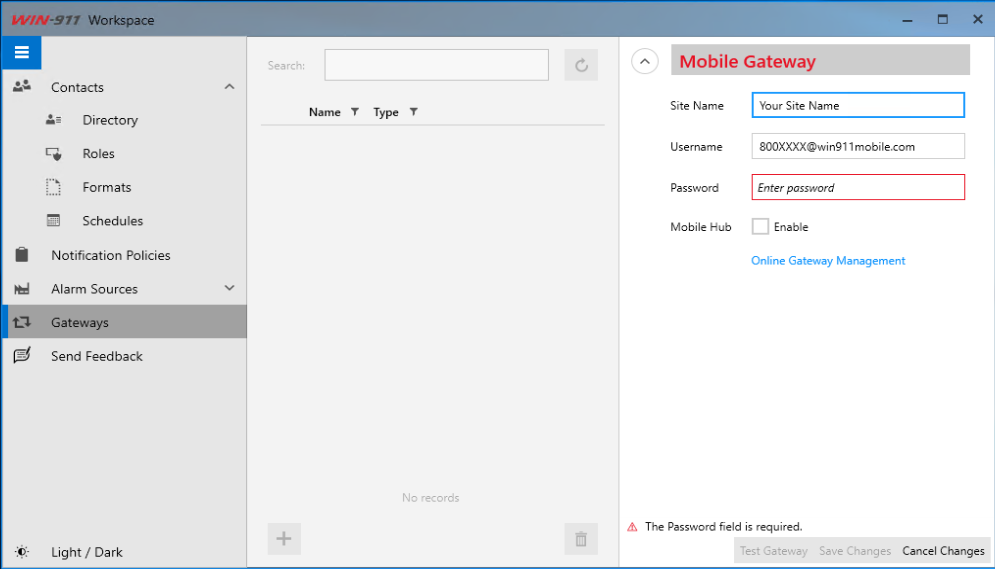Screen dimensions: 995x569
Task: Click the Directory contact card icon
Action: point(53,120)
